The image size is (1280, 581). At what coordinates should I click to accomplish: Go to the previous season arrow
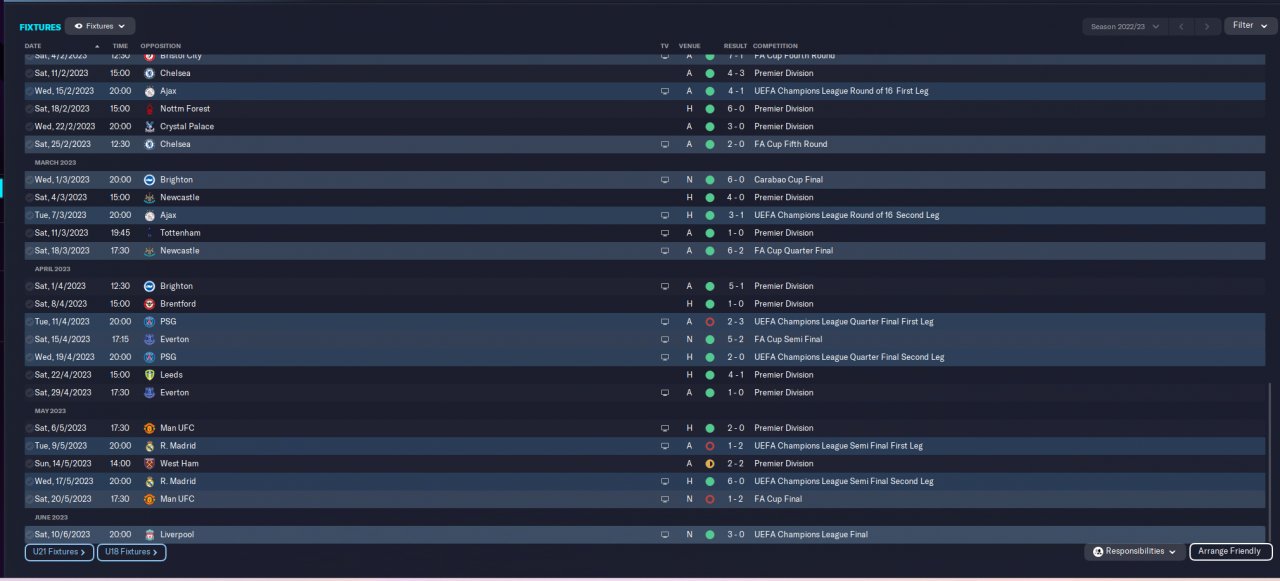[x=1181, y=26]
